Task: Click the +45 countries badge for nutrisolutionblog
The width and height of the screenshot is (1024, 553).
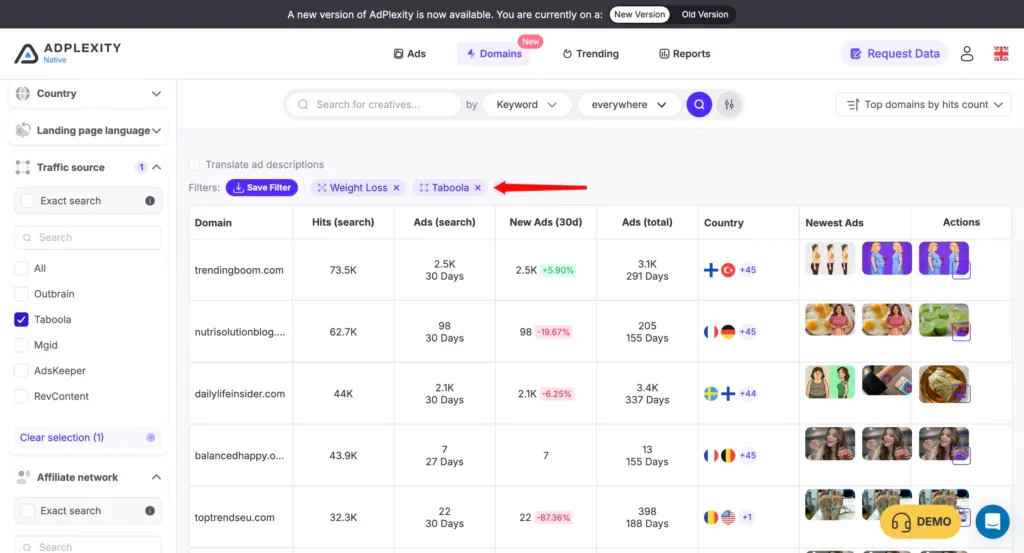Action: tap(748, 332)
